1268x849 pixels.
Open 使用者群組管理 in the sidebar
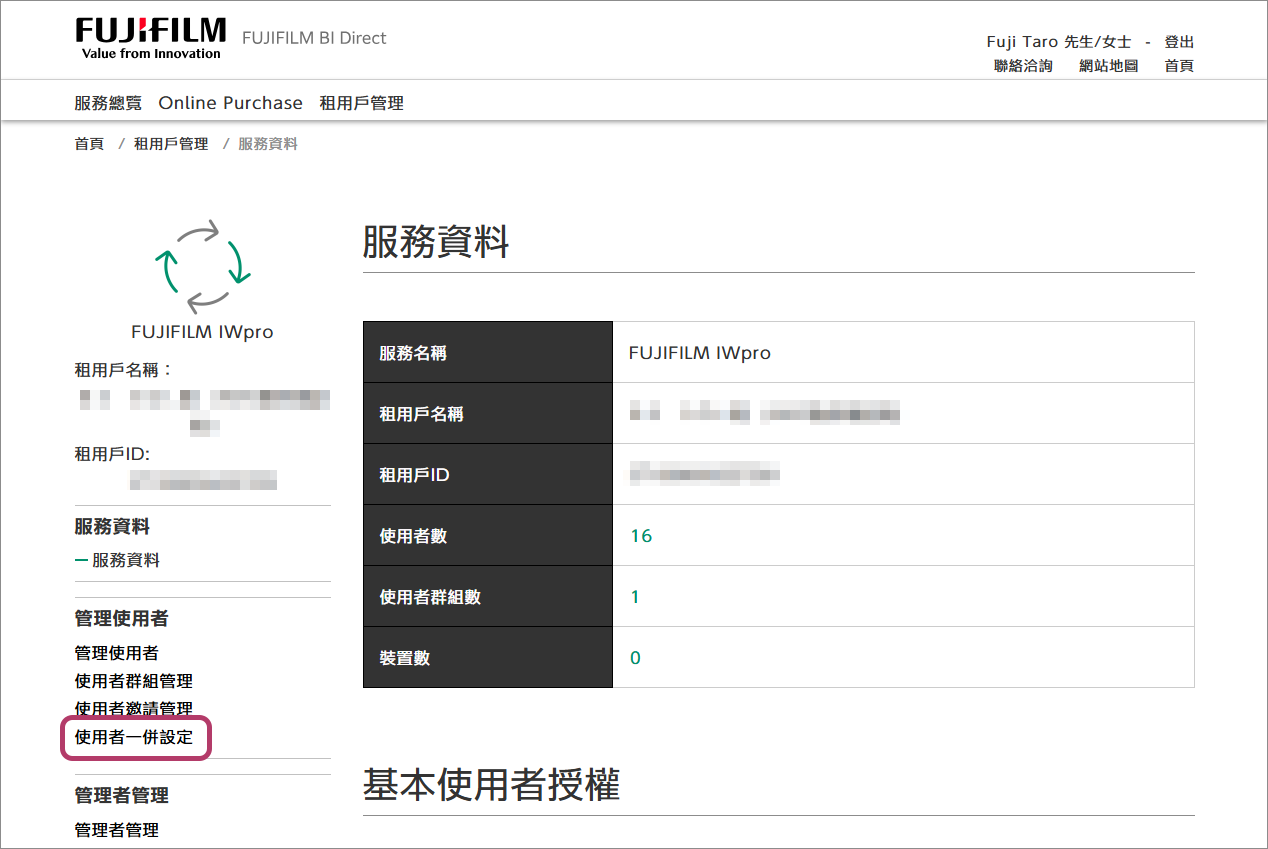pyautogui.click(x=134, y=681)
